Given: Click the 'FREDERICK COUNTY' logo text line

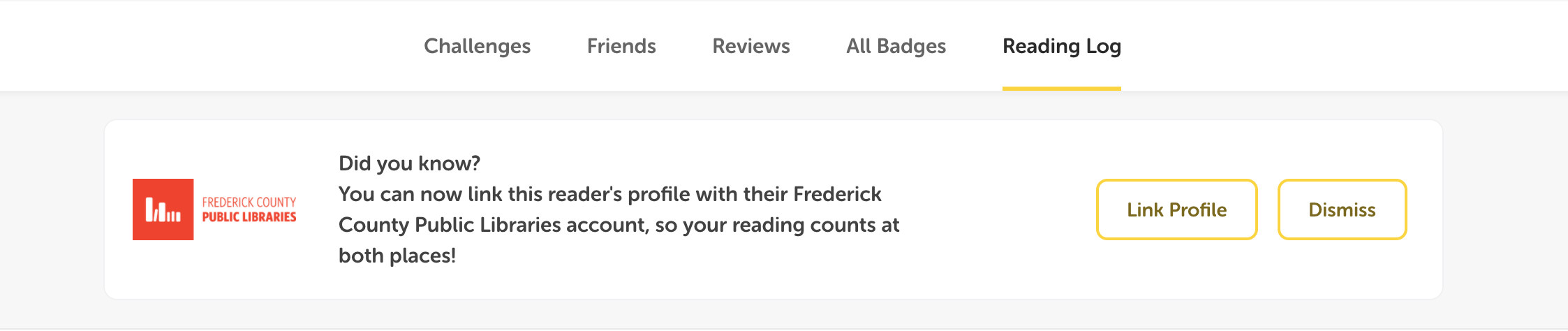Looking at the screenshot, I should tap(249, 202).
